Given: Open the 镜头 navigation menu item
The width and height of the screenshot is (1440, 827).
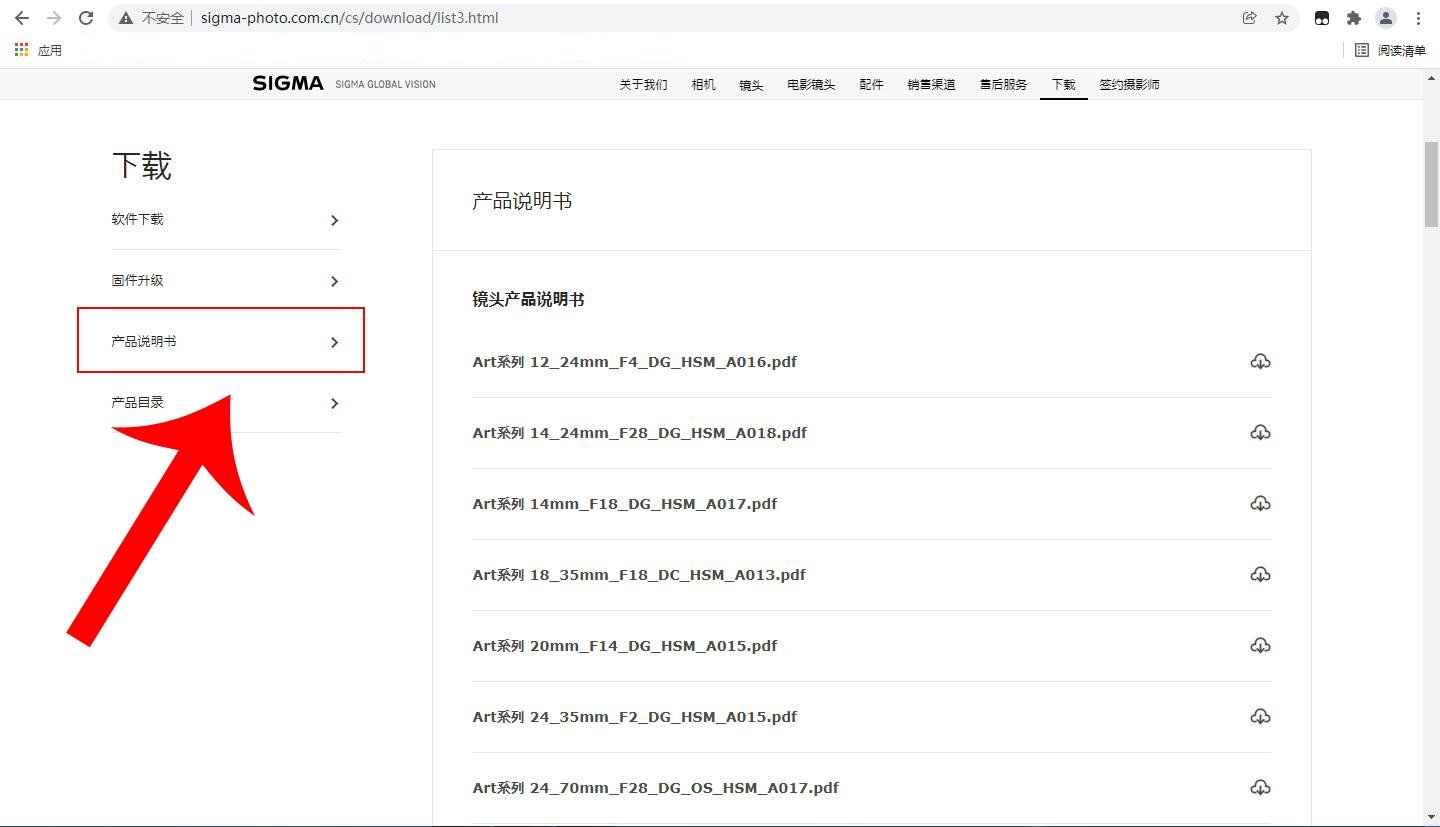Looking at the screenshot, I should tap(750, 85).
